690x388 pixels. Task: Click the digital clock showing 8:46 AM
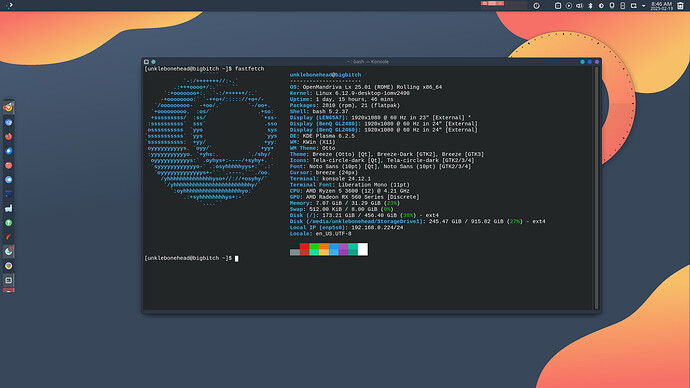(x=661, y=5)
